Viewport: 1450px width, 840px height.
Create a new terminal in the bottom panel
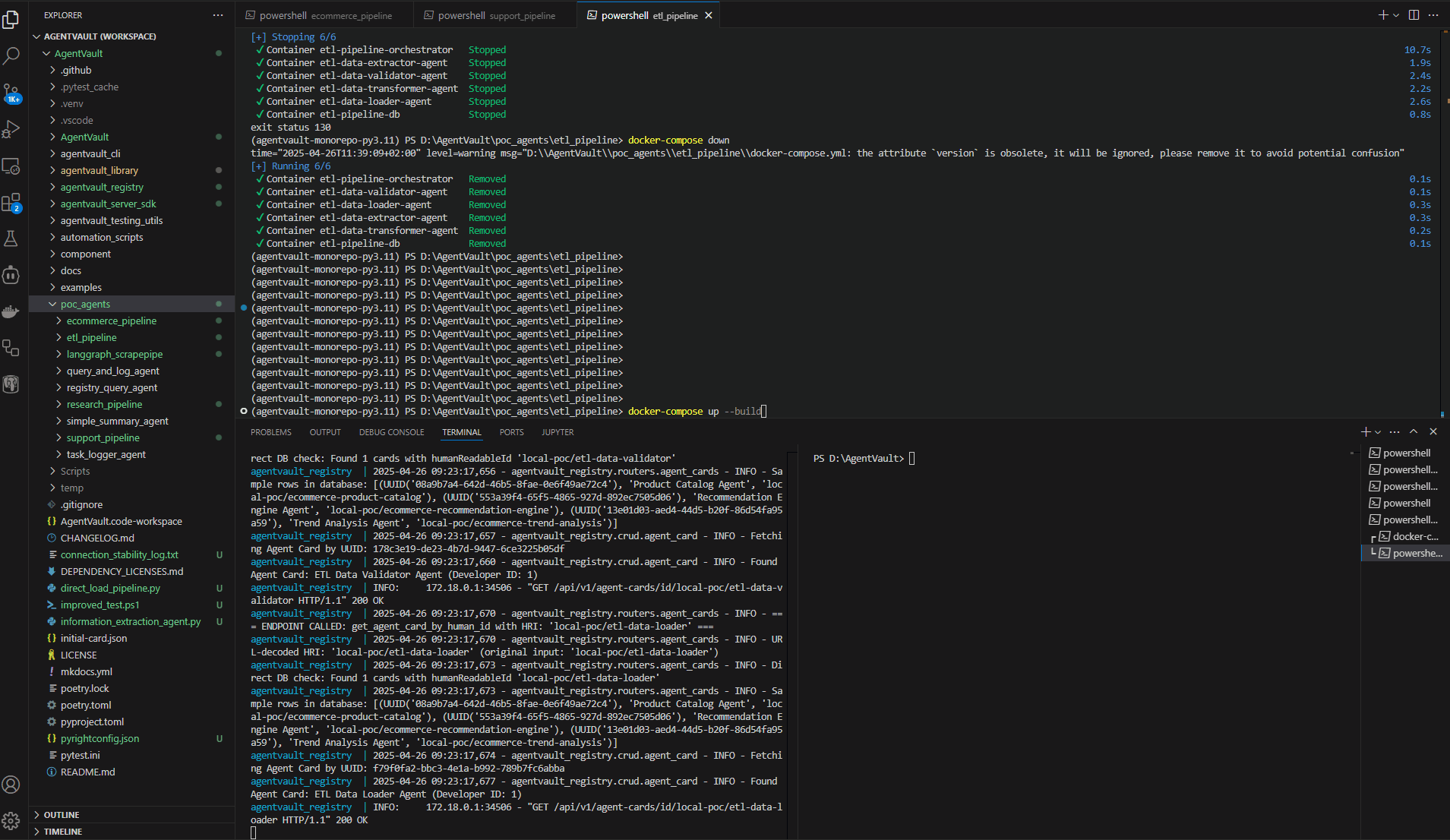(1366, 432)
